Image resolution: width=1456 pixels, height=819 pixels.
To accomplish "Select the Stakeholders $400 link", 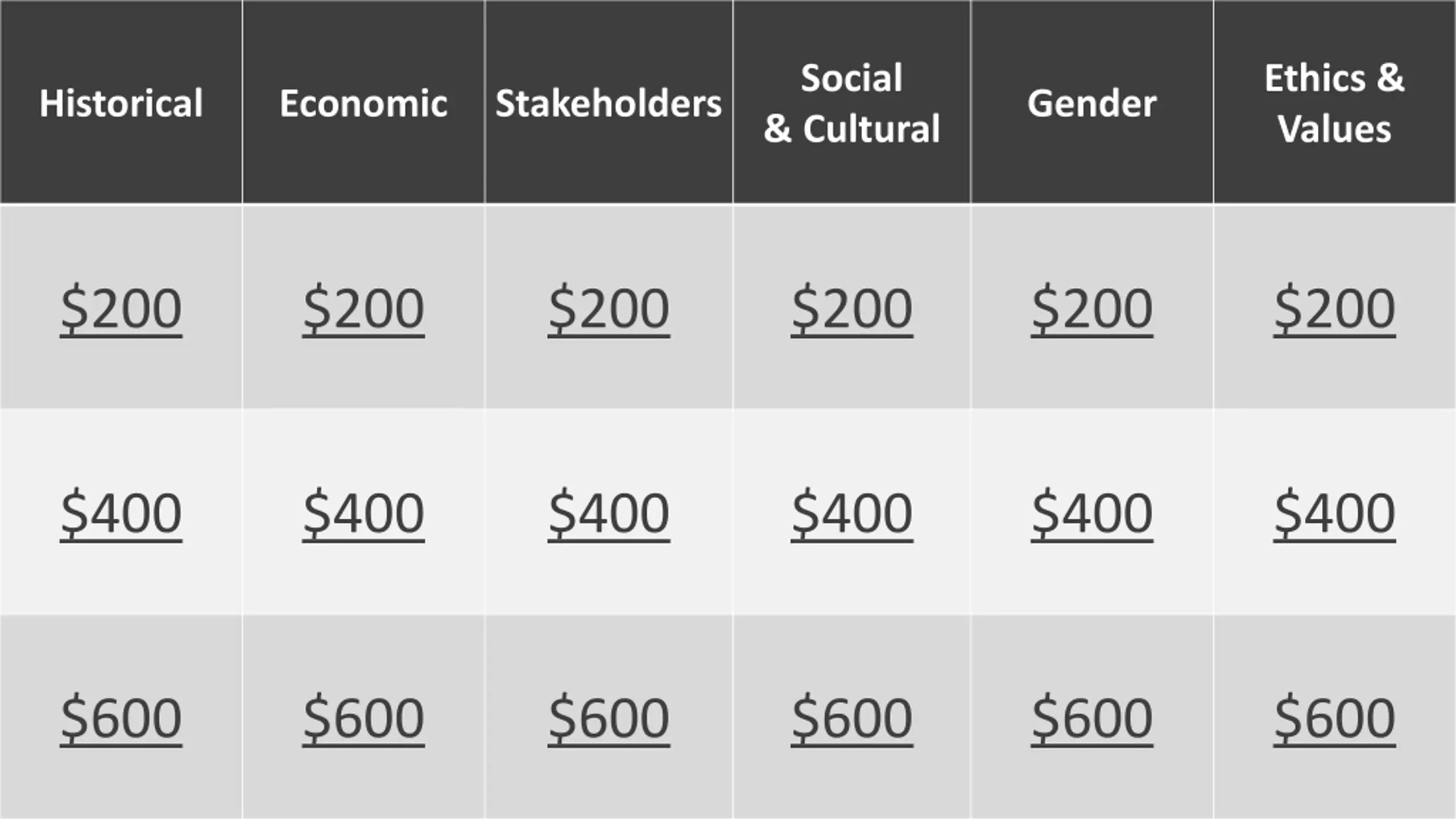I will coord(609,513).
